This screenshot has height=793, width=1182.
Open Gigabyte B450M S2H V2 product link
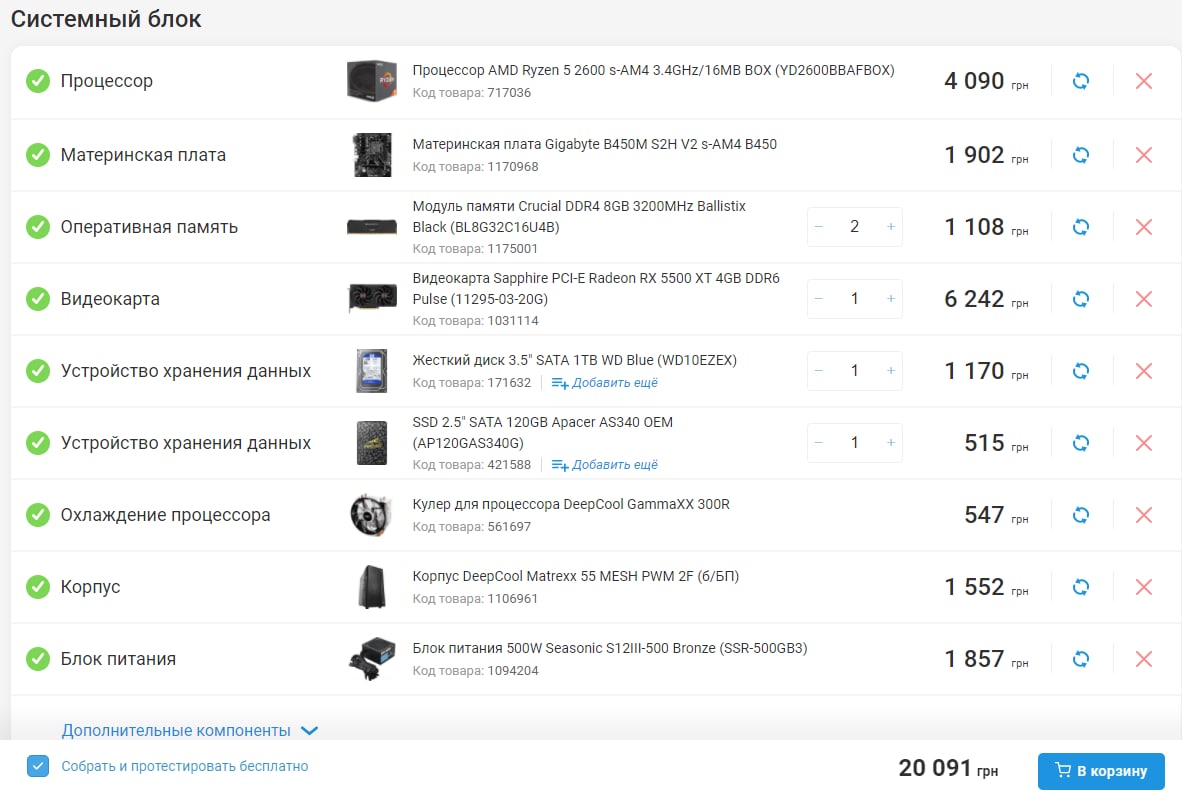[594, 144]
